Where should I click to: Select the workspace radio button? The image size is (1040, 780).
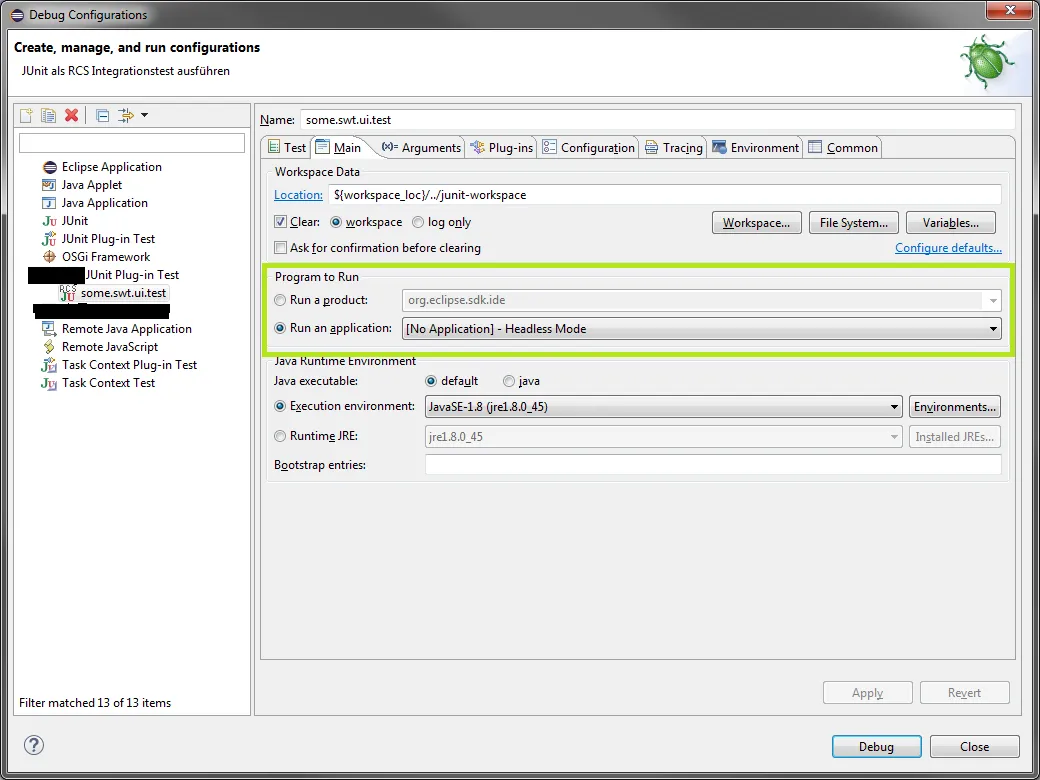click(x=336, y=222)
